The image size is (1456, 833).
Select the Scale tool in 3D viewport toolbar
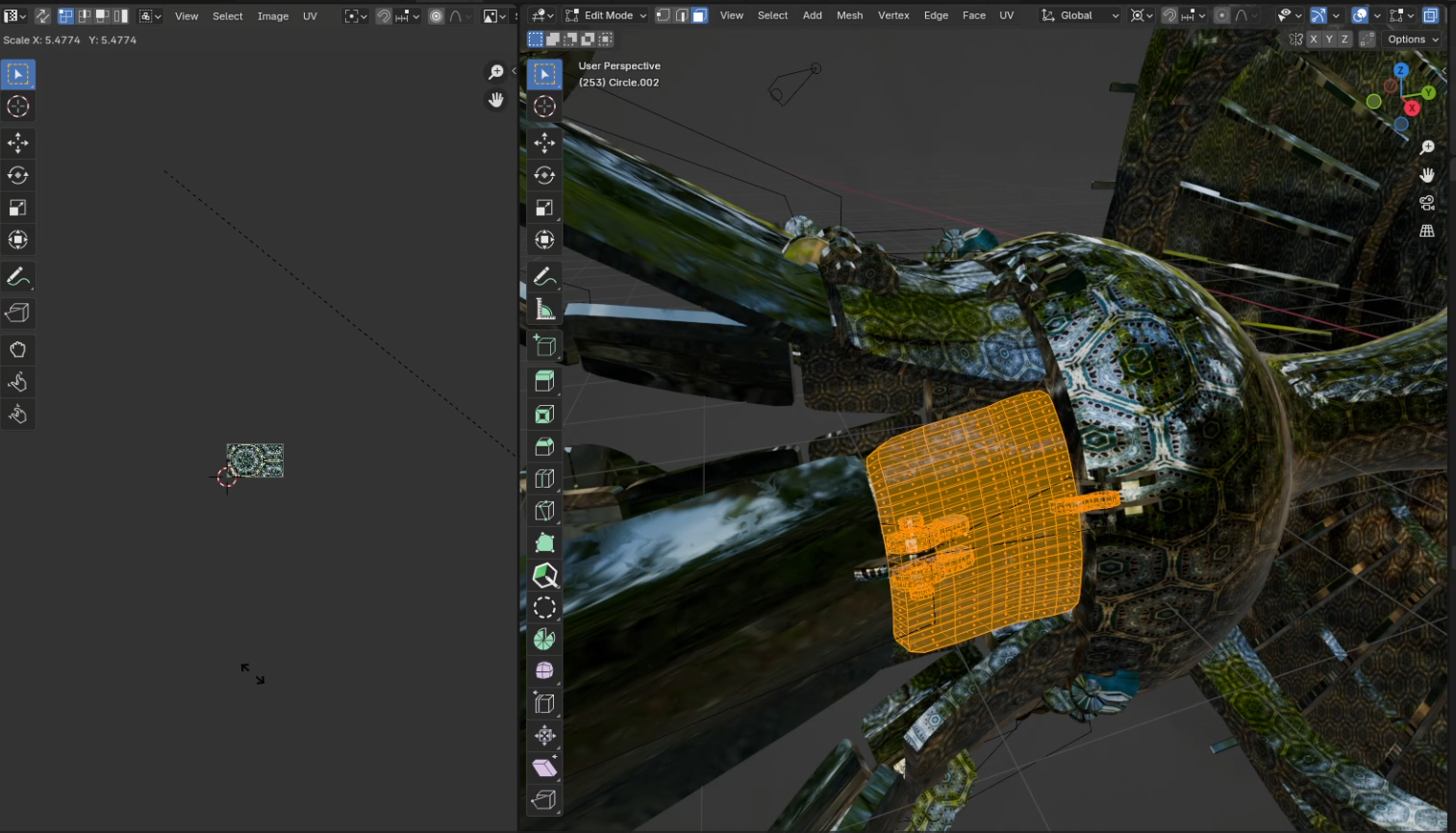coord(544,208)
